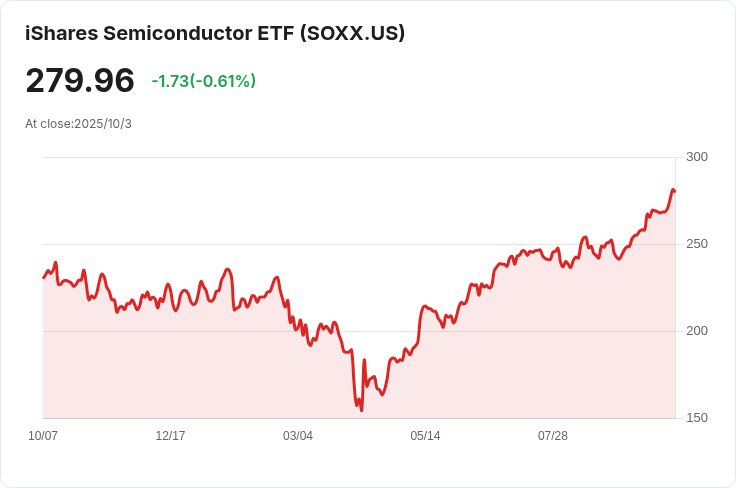
Task: Click the -1.73(-0.61%) change text
Action: point(203,81)
